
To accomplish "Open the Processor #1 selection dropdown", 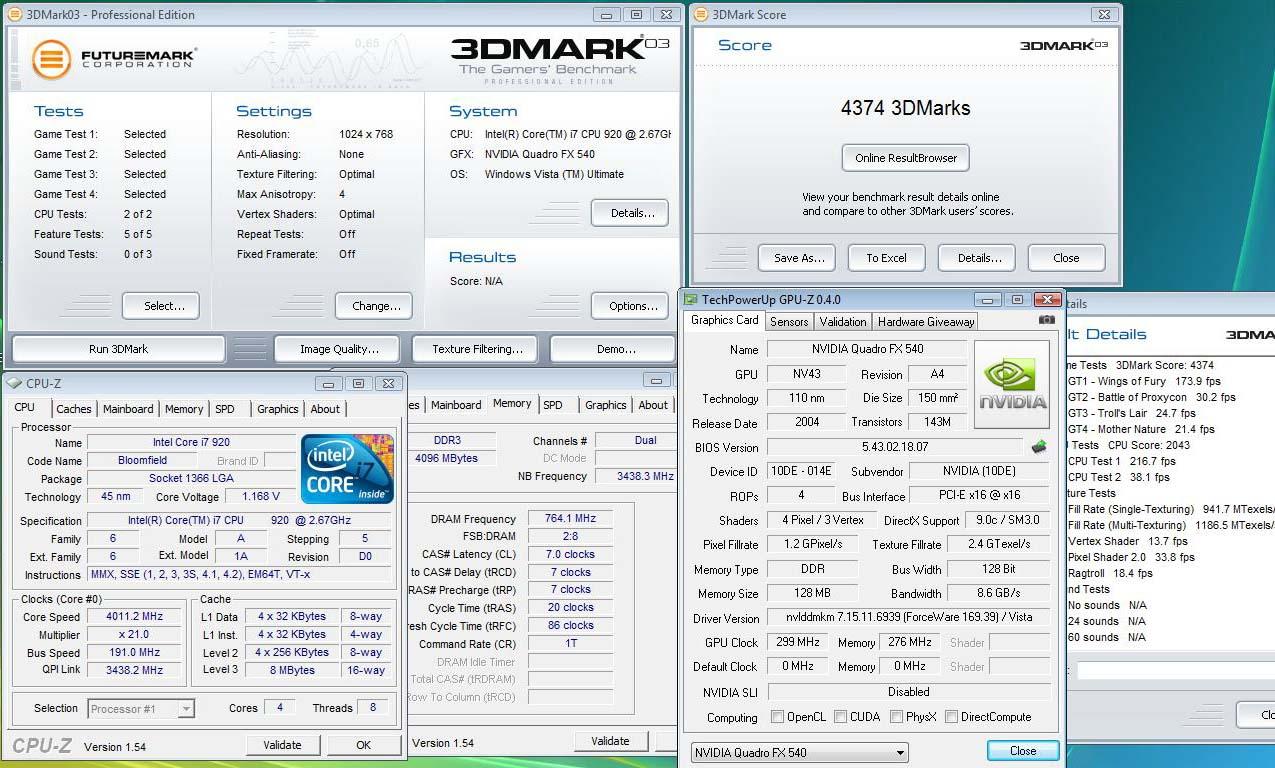I will (x=141, y=709).
